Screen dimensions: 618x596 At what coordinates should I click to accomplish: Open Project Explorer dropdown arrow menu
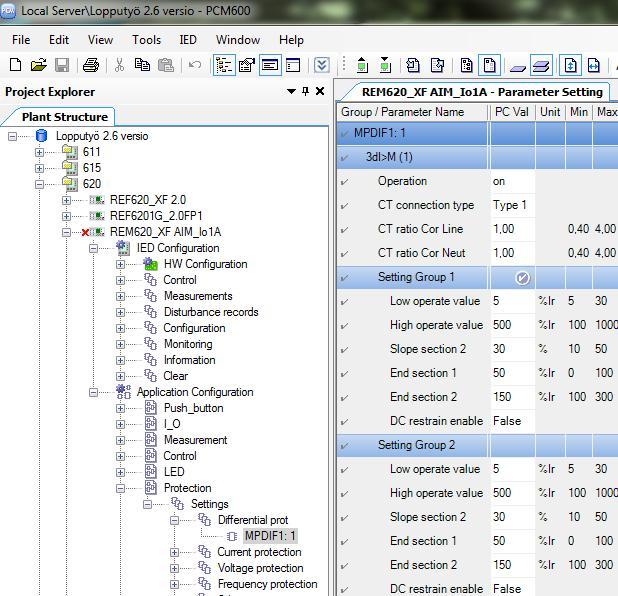(291, 91)
